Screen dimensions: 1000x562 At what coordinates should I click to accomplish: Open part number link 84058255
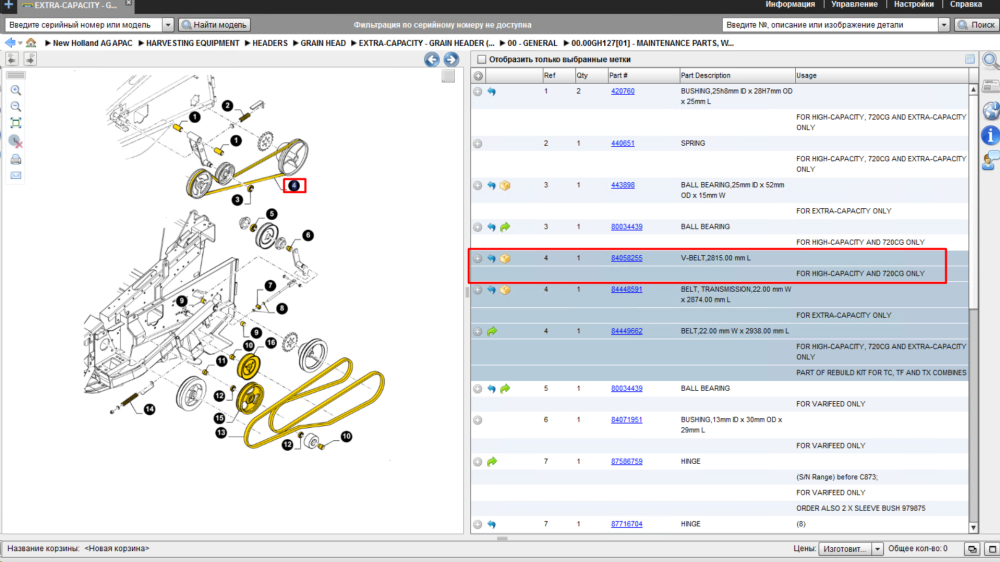(626, 258)
